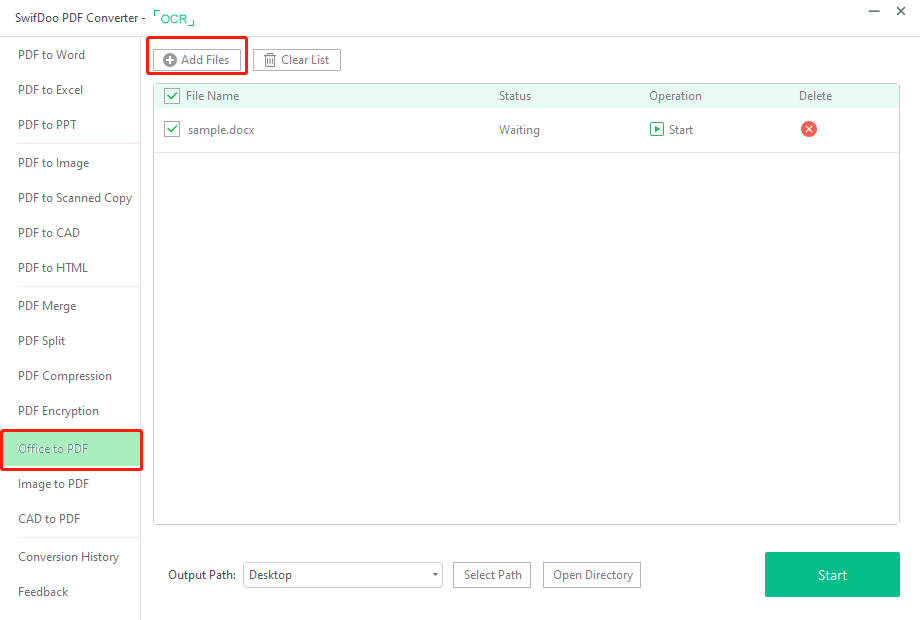Close the SwifDoo PDF Converter window

click(x=901, y=11)
